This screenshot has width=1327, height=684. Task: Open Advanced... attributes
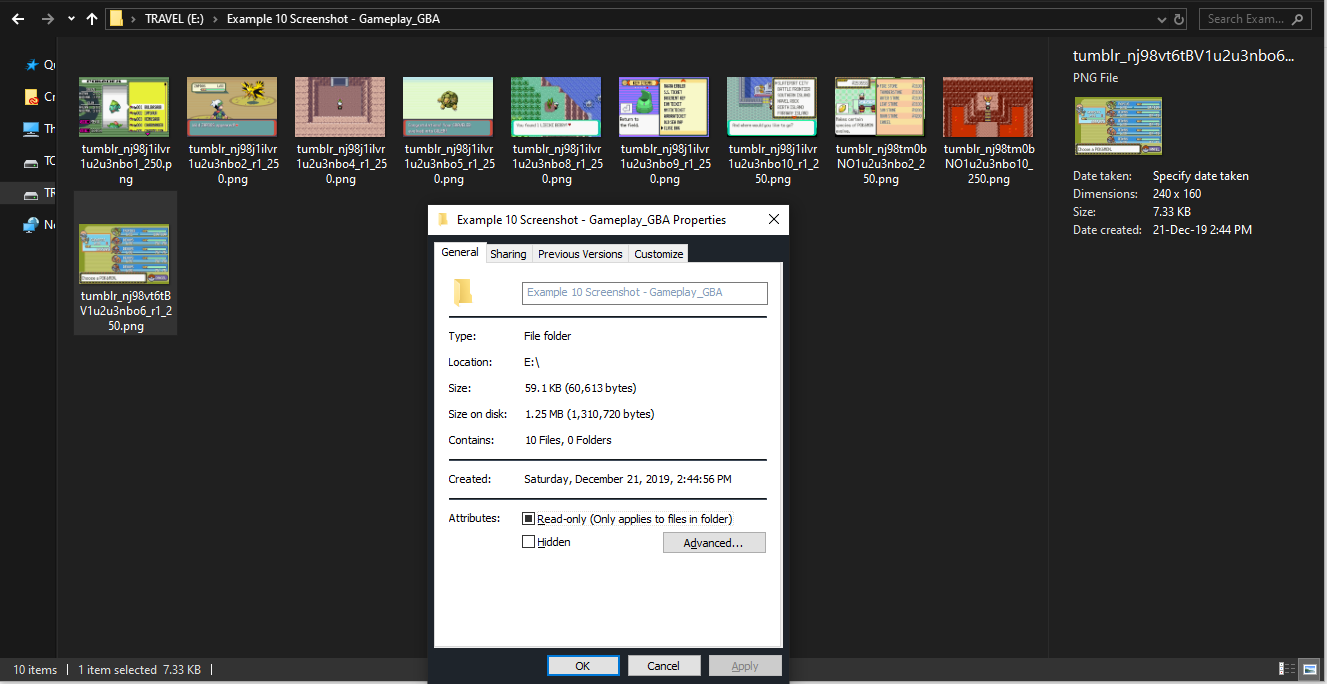[x=714, y=543]
